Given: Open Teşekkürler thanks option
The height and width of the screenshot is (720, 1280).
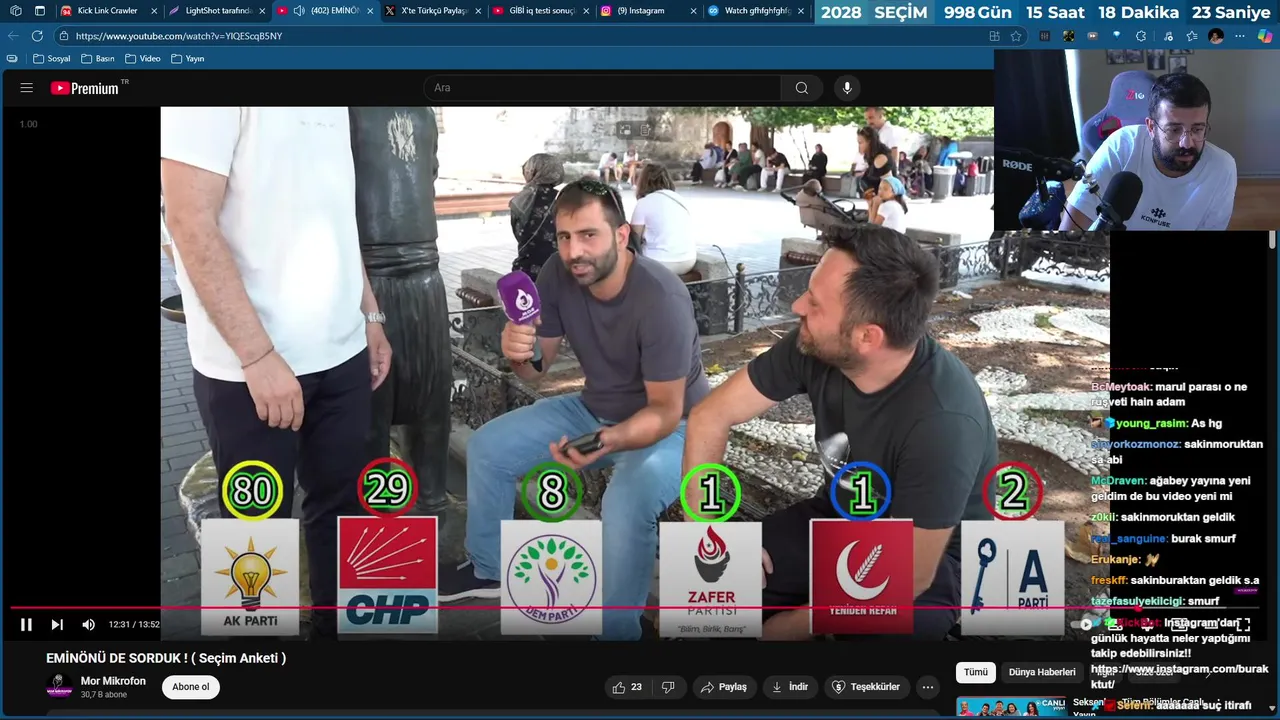Looking at the screenshot, I should pos(866,687).
